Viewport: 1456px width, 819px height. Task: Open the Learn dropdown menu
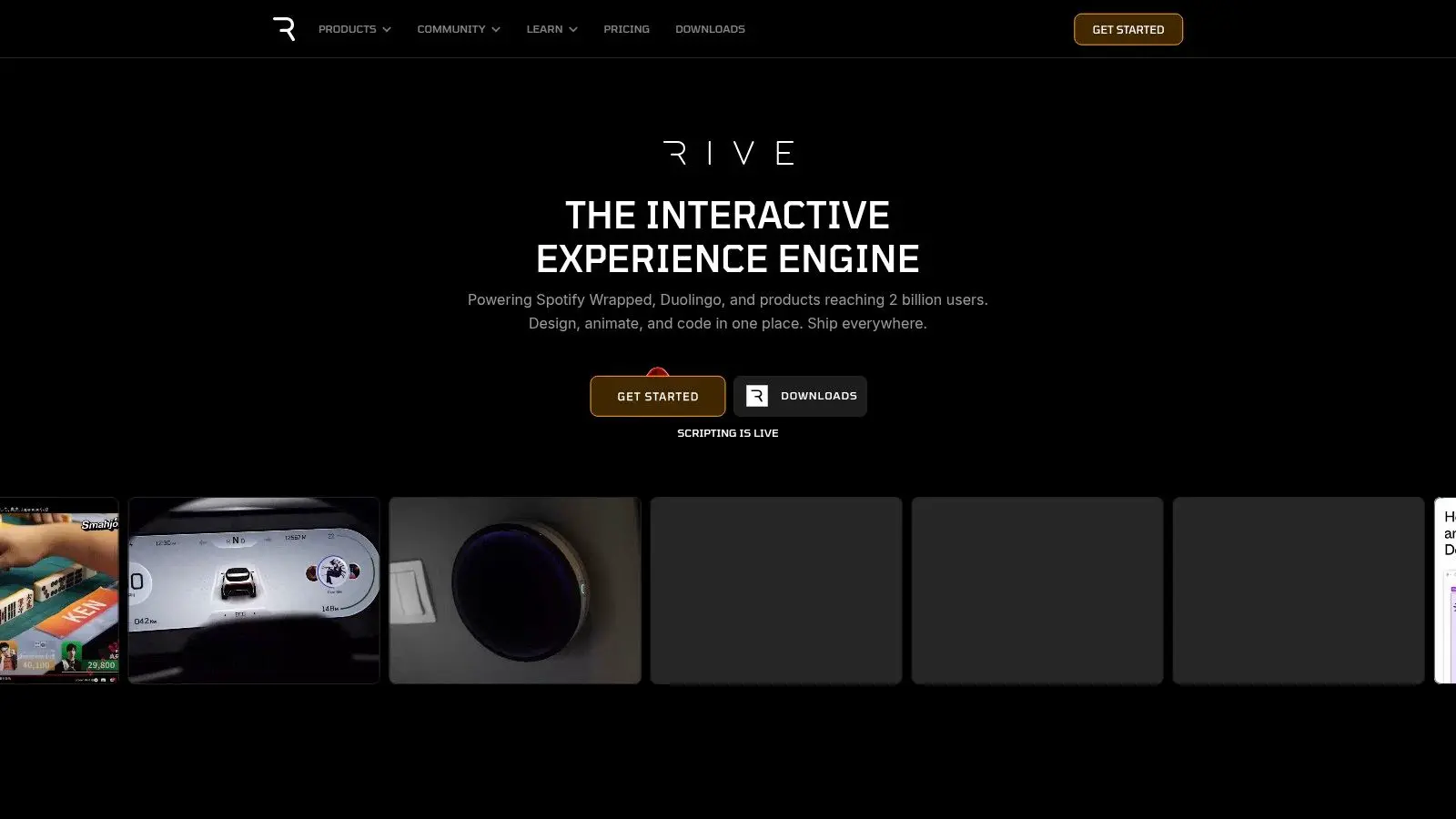pos(552,29)
